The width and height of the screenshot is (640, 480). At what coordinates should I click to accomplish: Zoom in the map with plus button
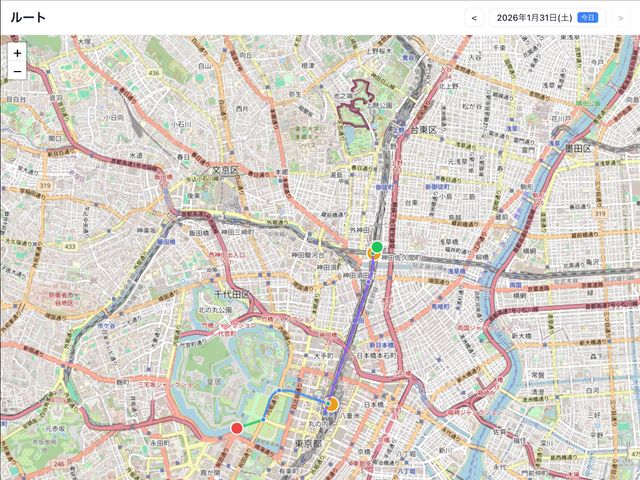[x=17, y=53]
